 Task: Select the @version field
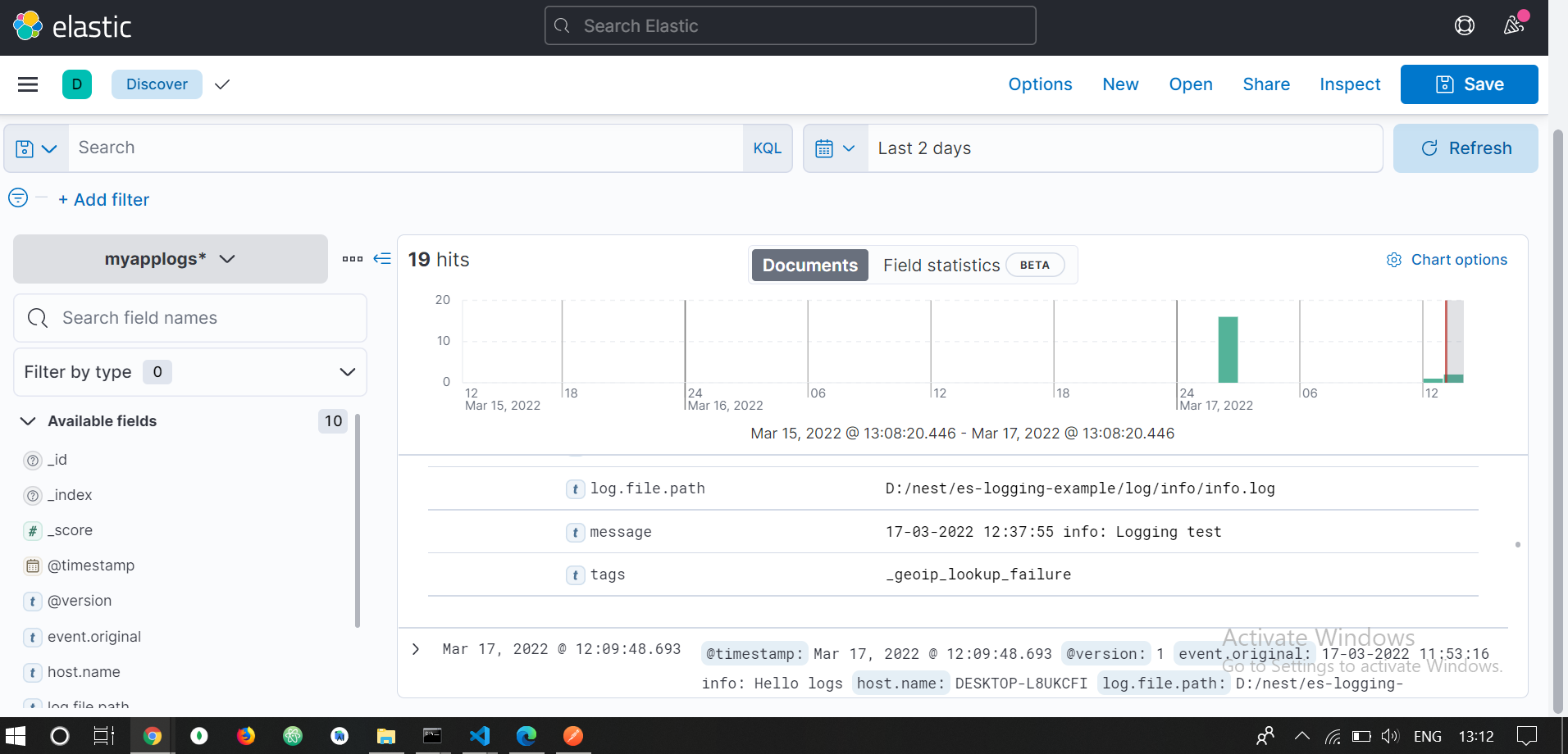[80, 602]
